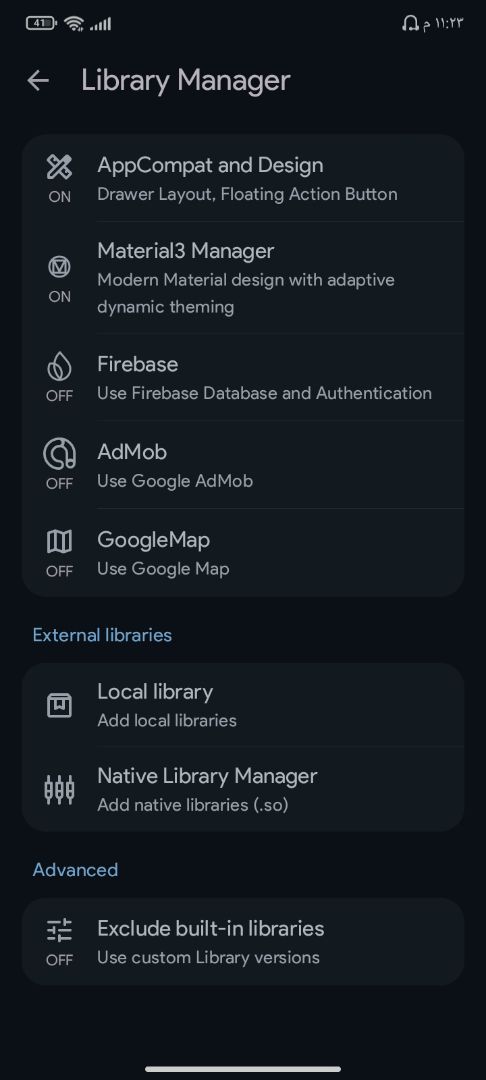Tap the GoogleMap map icon
Image resolution: width=486 pixels, height=1080 pixels.
point(59,542)
